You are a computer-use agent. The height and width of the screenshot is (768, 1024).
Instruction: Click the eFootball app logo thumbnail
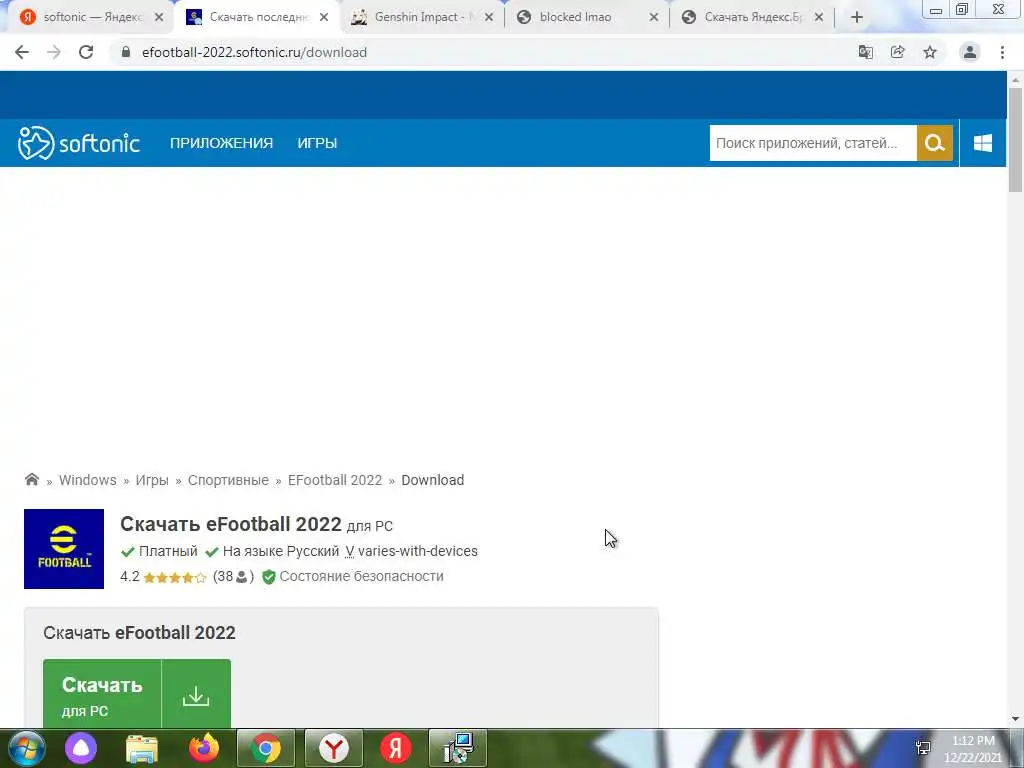pyautogui.click(x=64, y=549)
